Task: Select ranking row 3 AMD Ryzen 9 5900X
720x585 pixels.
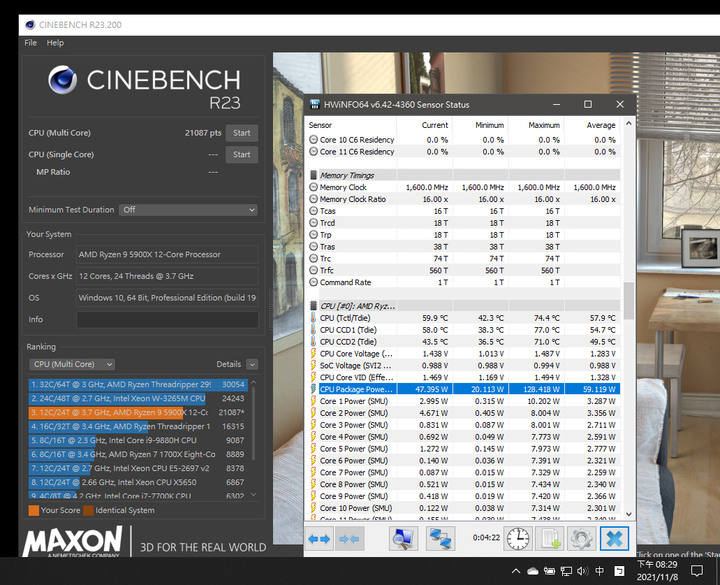Action: (x=138, y=412)
